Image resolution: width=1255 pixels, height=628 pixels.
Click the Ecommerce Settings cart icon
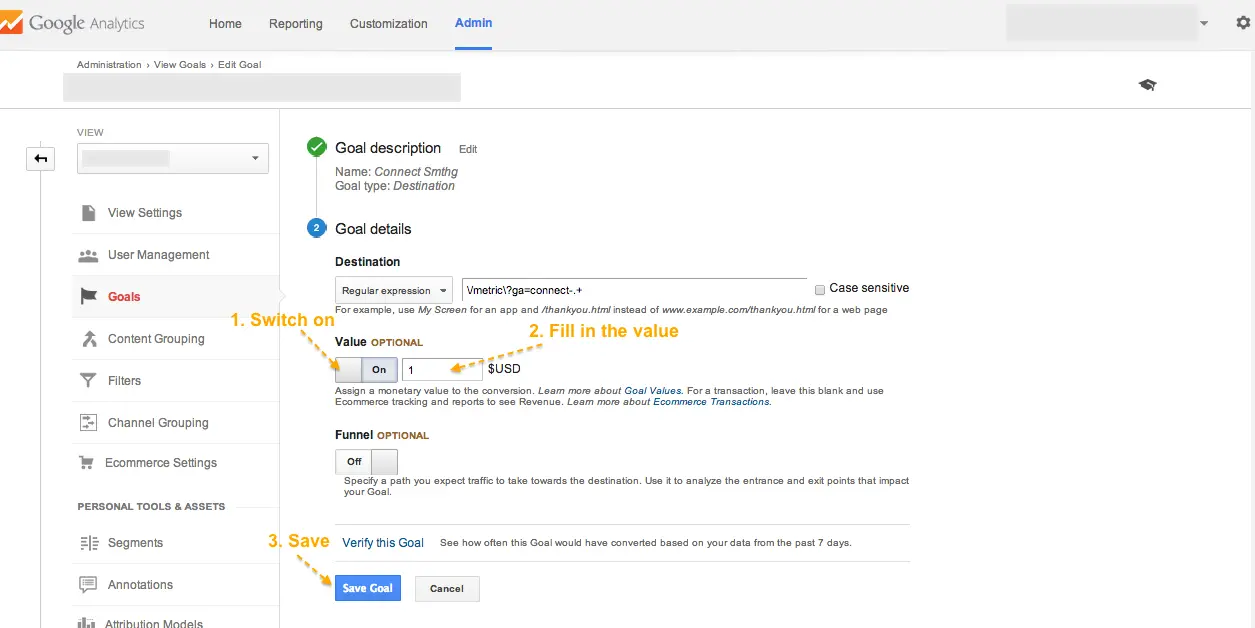pyautogui.click(x=87, y=463)
